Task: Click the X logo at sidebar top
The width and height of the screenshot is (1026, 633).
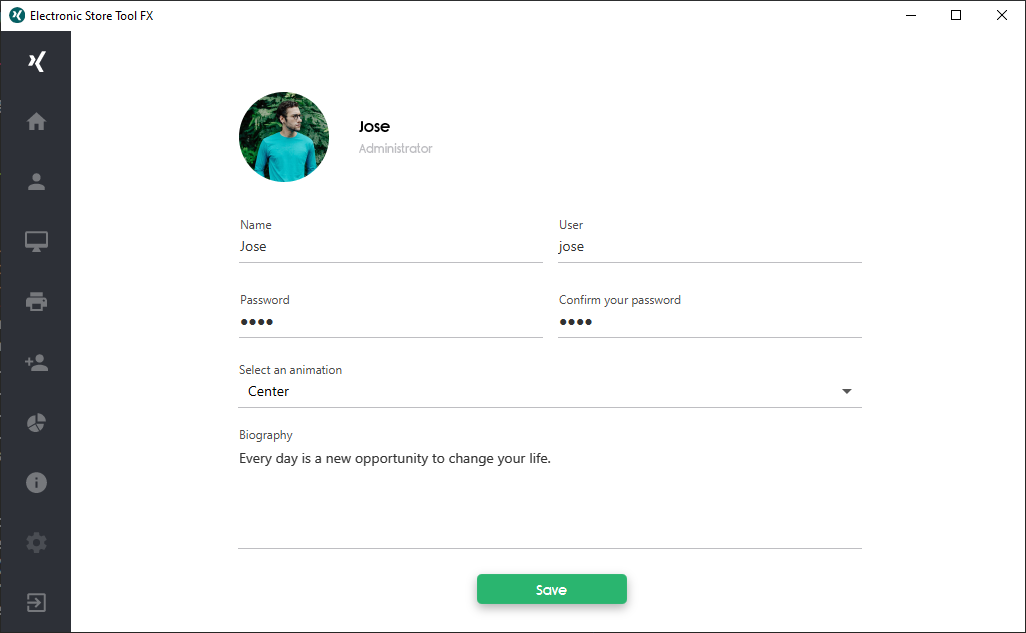Action: pyautogui.click(x=37, y=62)
